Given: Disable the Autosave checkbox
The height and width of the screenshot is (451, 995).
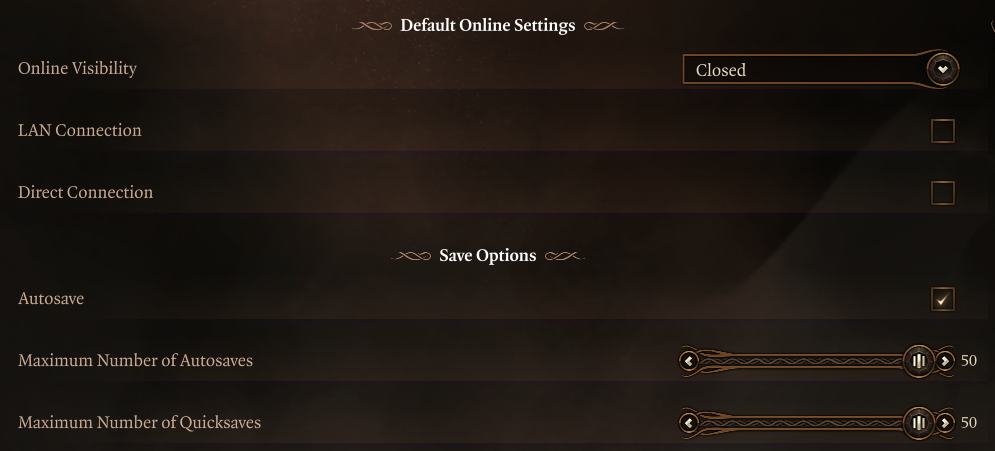Looking at the screenshot, I should pyautogui.click(x=942, y=299).
